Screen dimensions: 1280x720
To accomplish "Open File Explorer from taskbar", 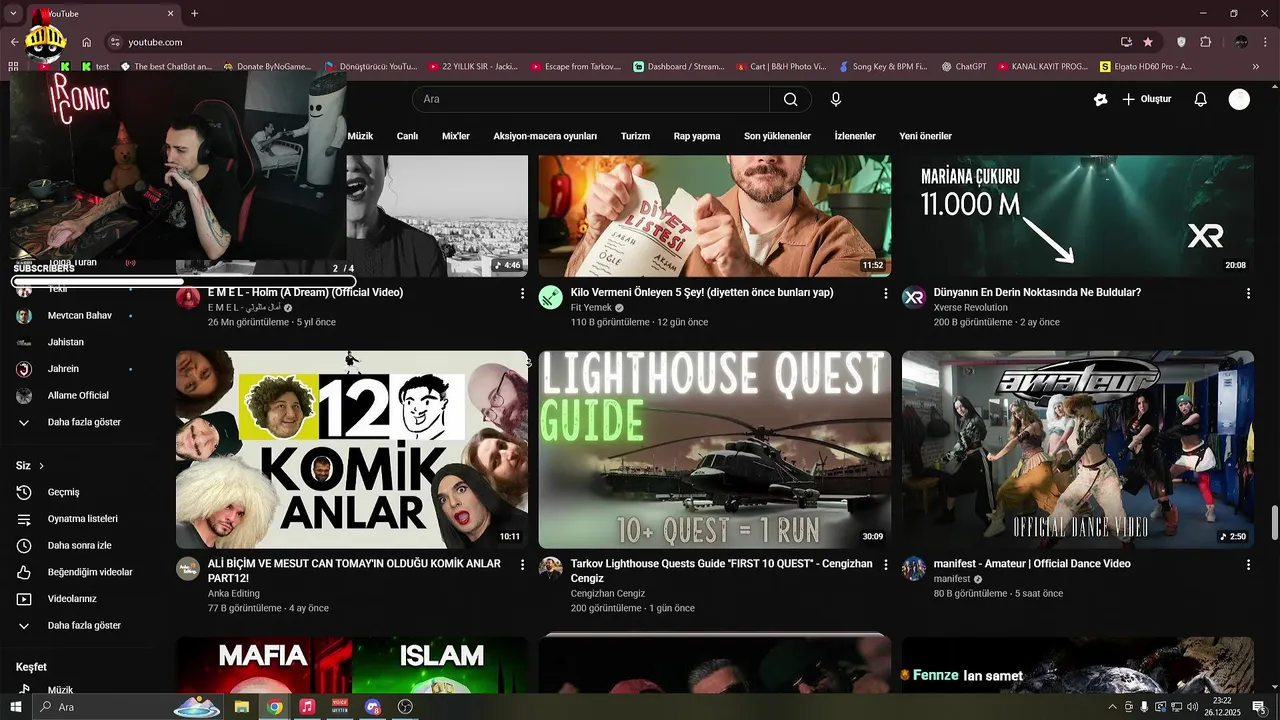I will [241, 707].
